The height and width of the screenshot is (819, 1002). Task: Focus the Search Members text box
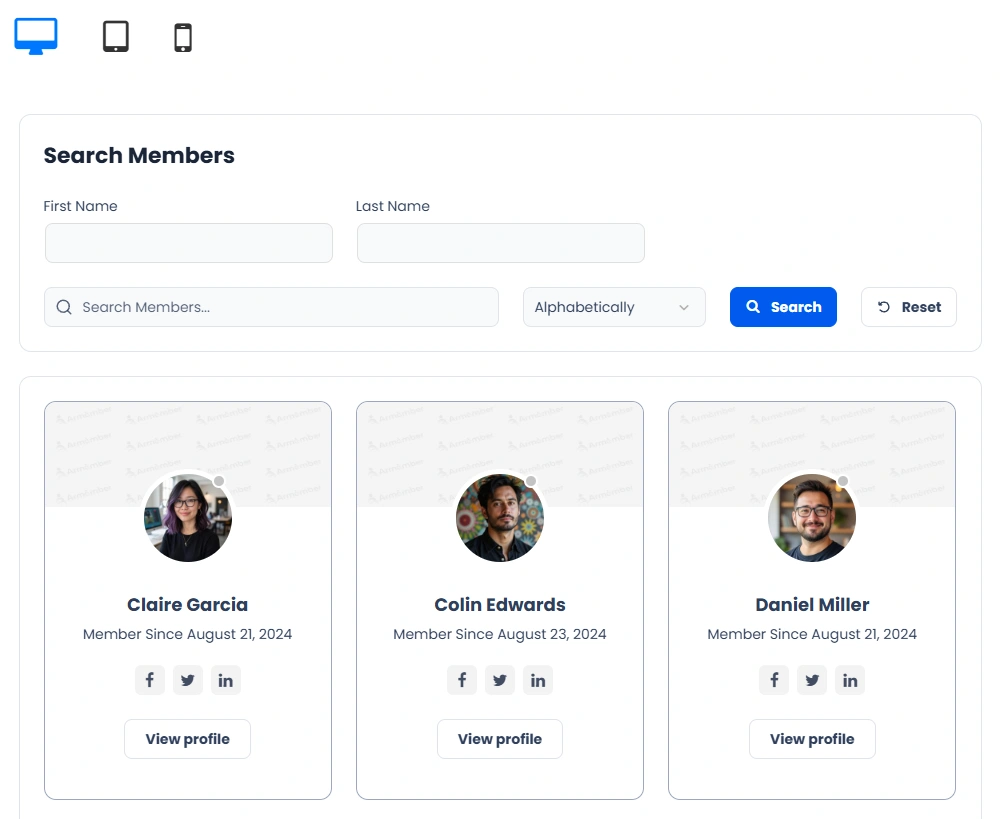point(271,307)
